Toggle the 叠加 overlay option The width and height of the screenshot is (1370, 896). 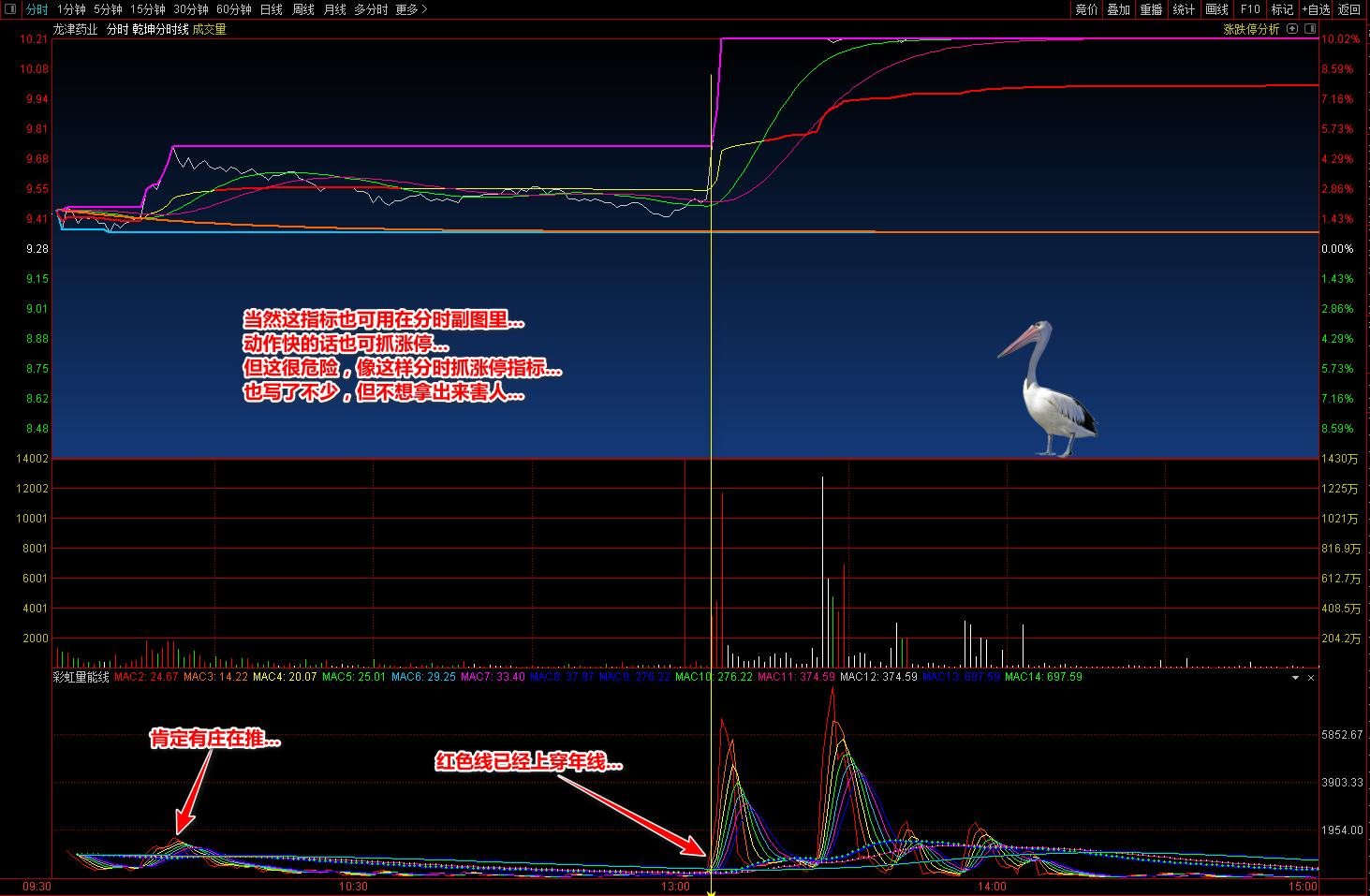(x=1118, y=9)
